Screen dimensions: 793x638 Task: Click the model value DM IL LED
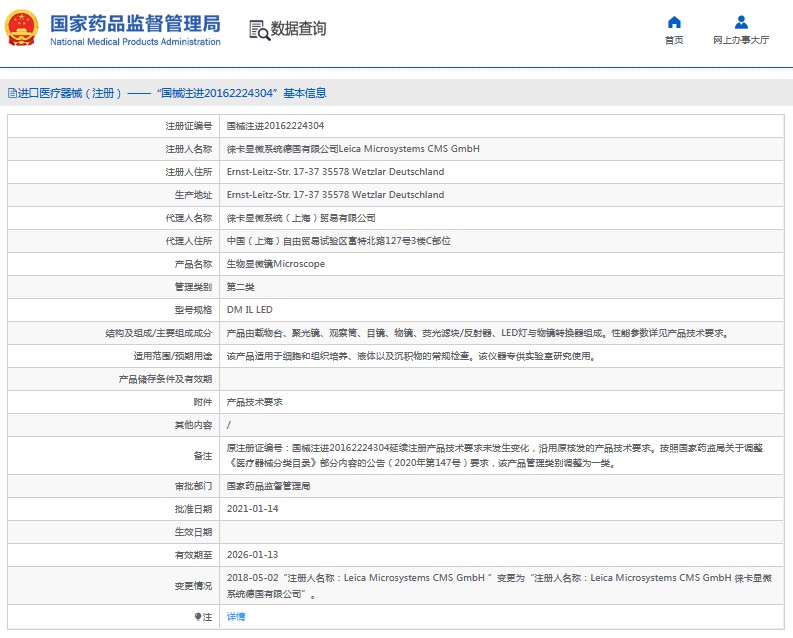pyautogui.click(x=249, y=310)
